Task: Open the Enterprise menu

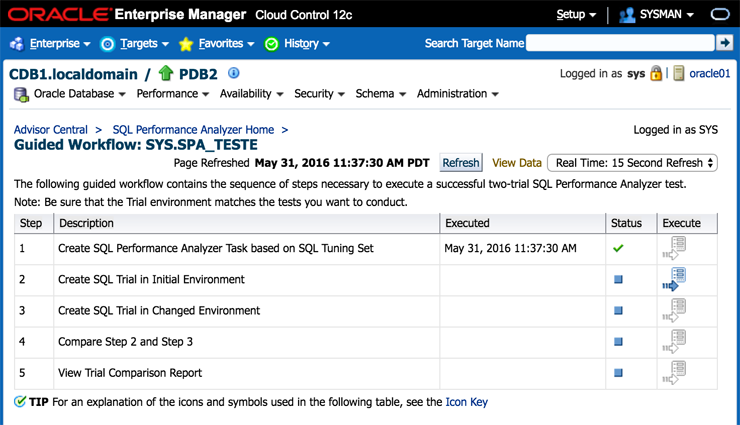Action: [x=52, y=44]
